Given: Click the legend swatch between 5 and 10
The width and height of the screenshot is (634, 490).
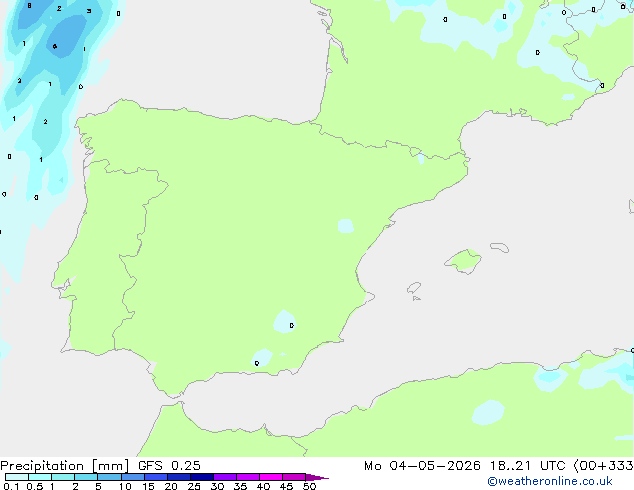Looking at the screenshot, I should (x=109, y=477).
